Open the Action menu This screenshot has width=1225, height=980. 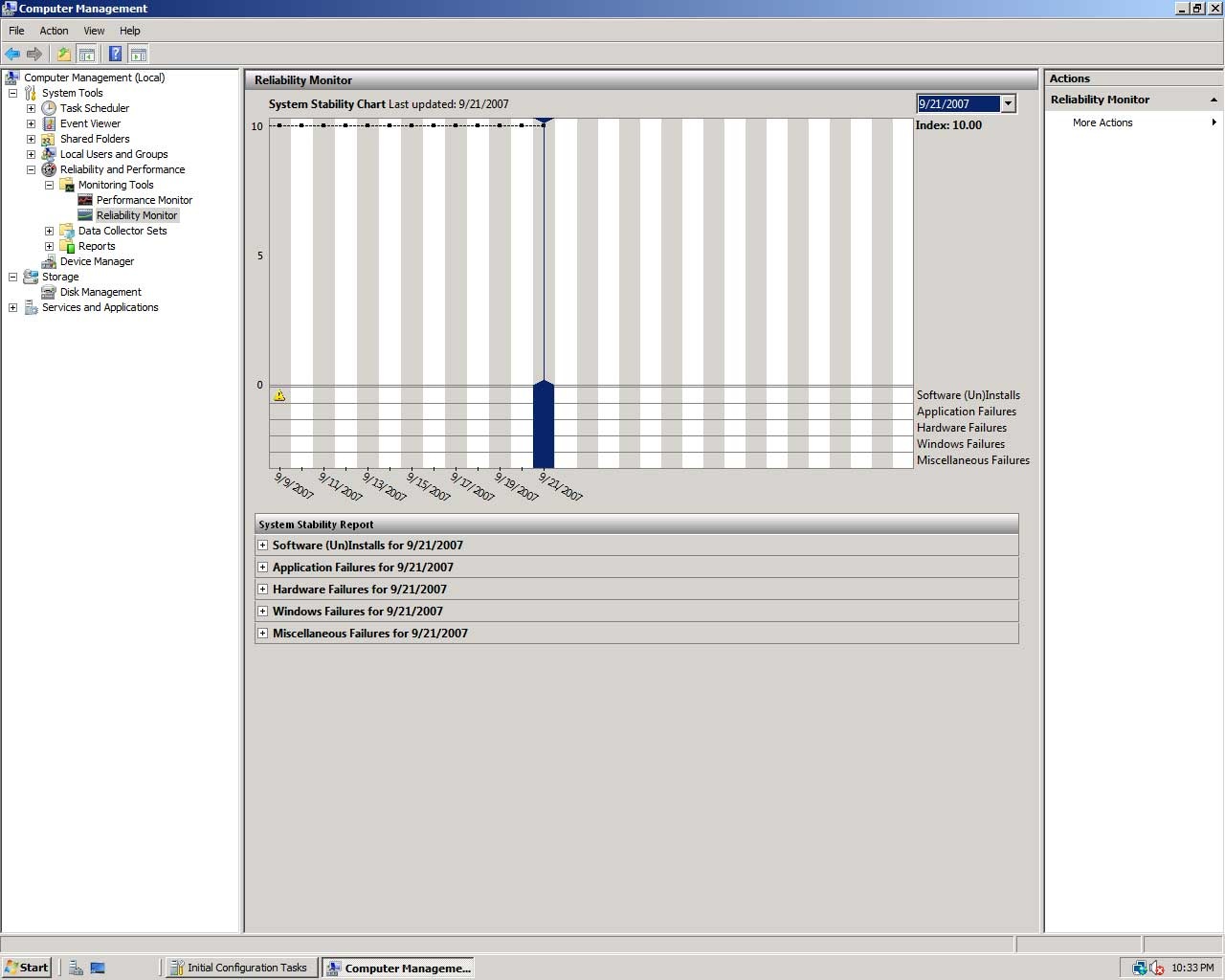[x=54, y=31]
